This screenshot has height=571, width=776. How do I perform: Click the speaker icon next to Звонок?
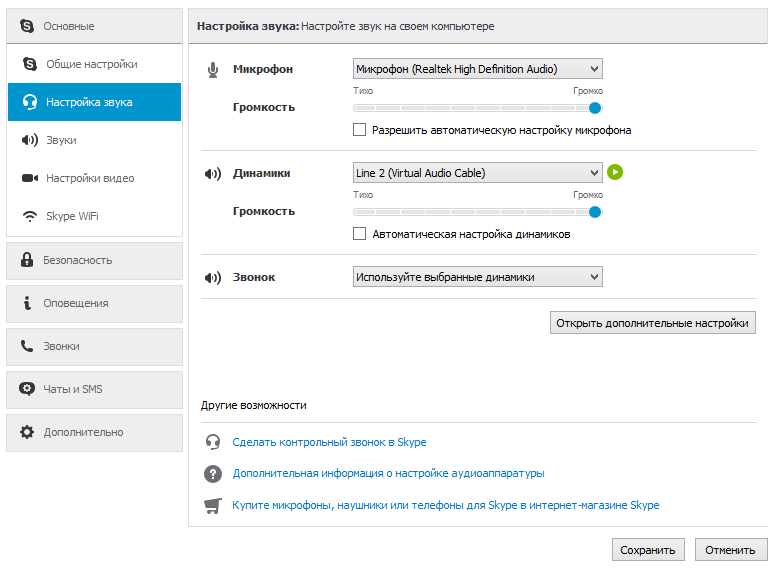[x=213, y=278]
